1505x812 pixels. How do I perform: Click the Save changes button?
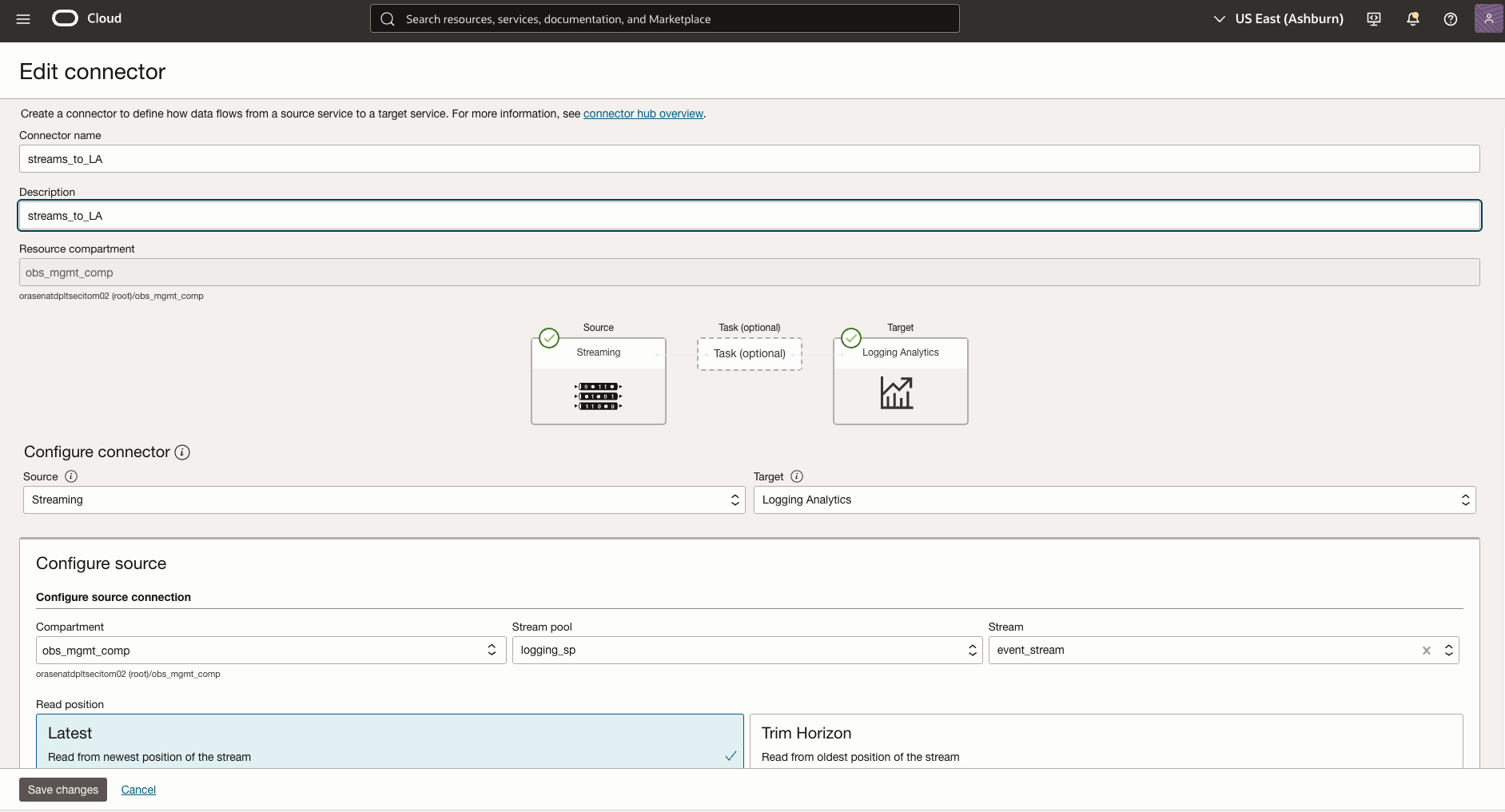pyautogui.click(x=62, y=789)
